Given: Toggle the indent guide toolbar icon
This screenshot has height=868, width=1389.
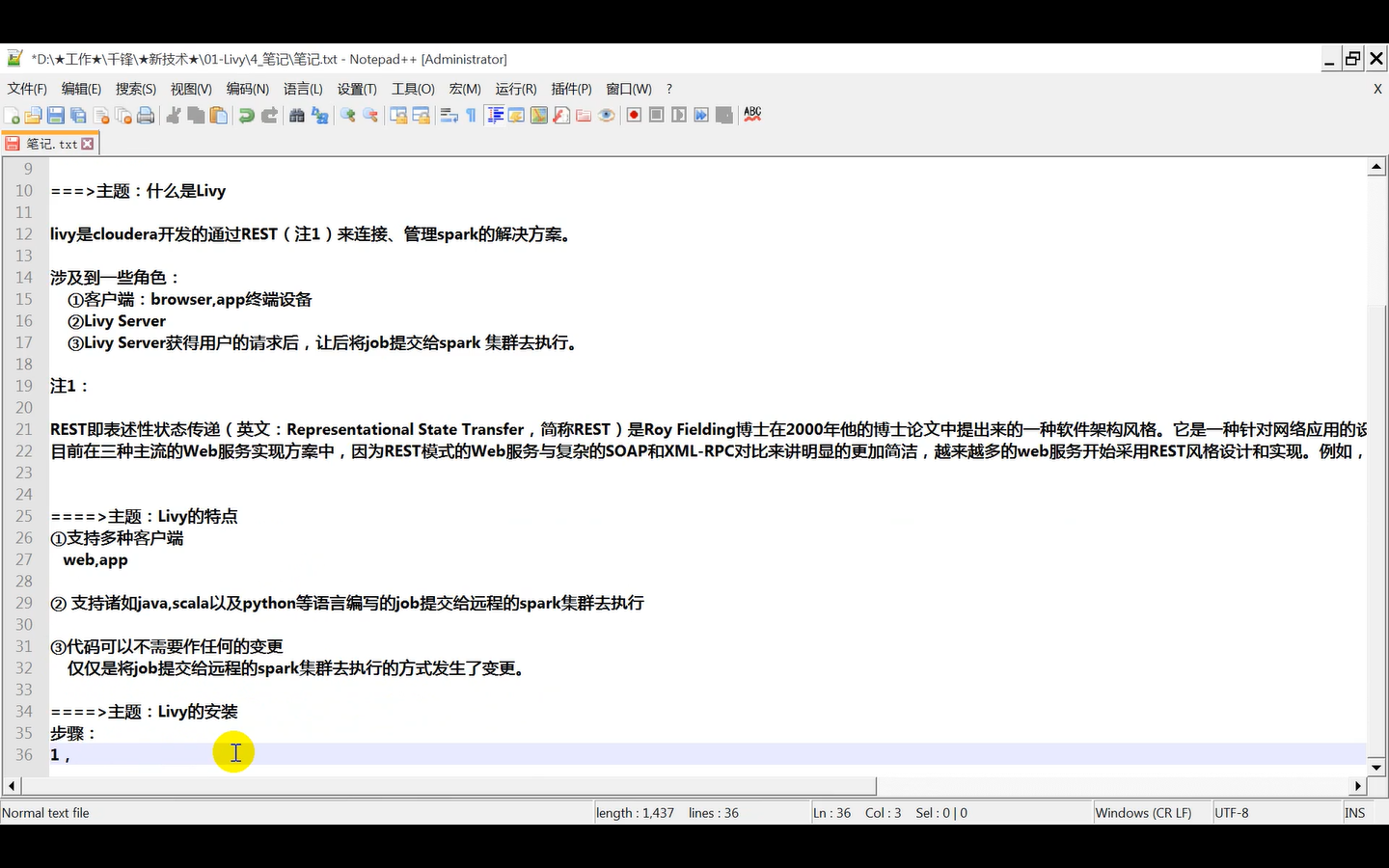Looking at the screenshot, I should pos(495,115).
